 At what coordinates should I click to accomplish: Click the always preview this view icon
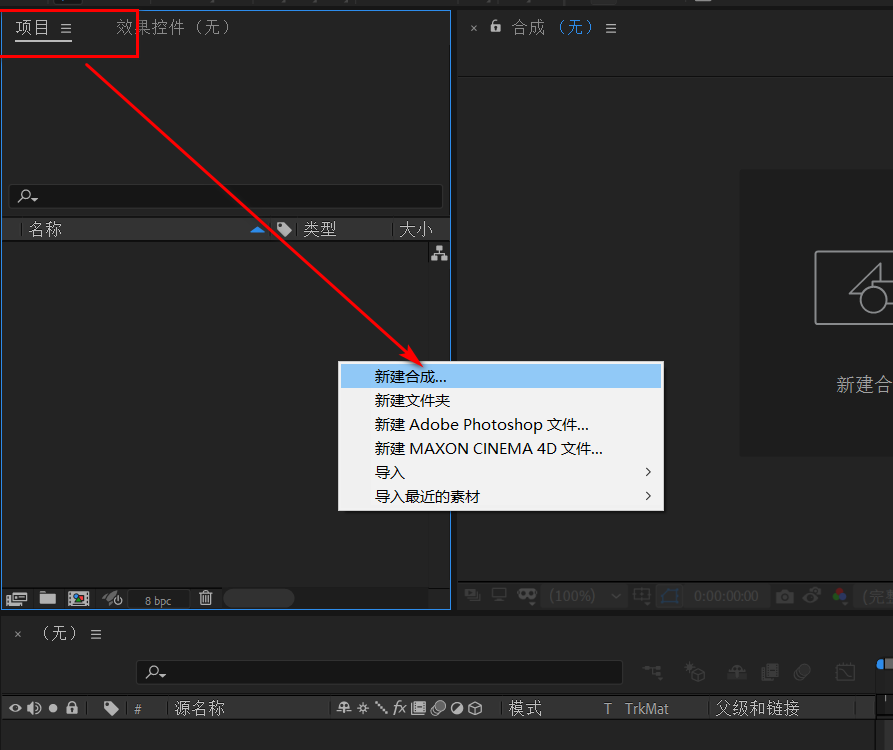point(473,596)
